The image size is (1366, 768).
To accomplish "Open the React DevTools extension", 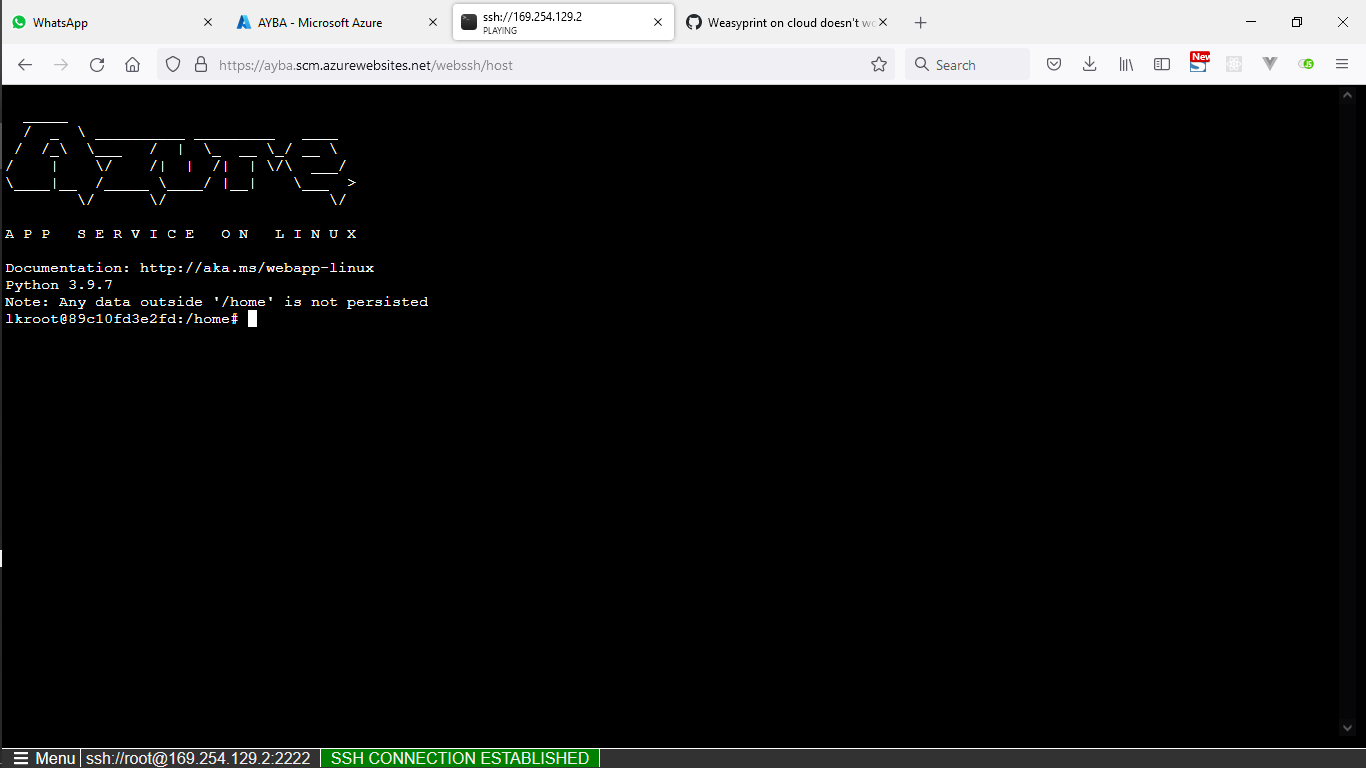I will (1233, 64).
